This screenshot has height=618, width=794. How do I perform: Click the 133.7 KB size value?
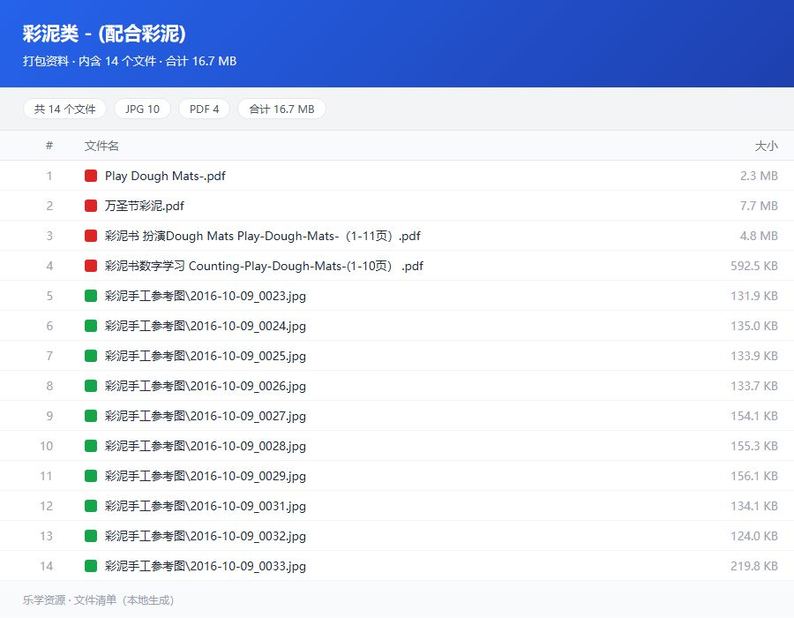[754, 386]
